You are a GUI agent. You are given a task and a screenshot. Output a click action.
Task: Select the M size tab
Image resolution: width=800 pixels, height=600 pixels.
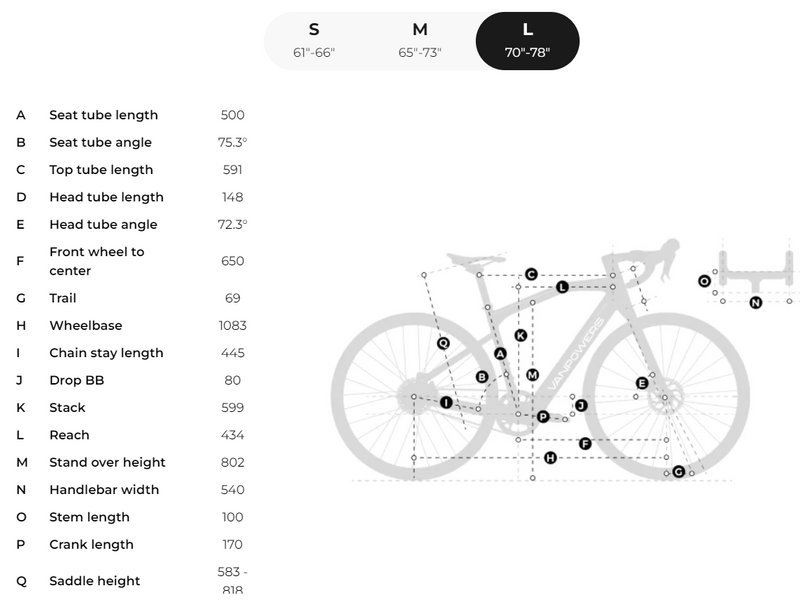coord(420,41)
